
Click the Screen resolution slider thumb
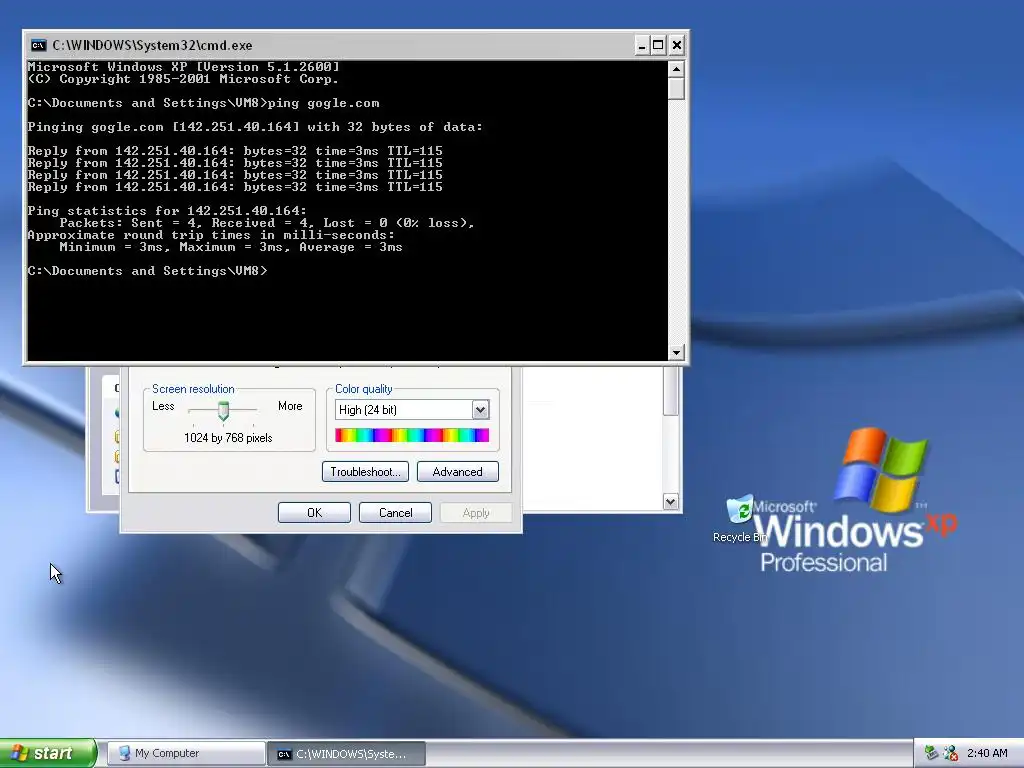click(223, 411)
